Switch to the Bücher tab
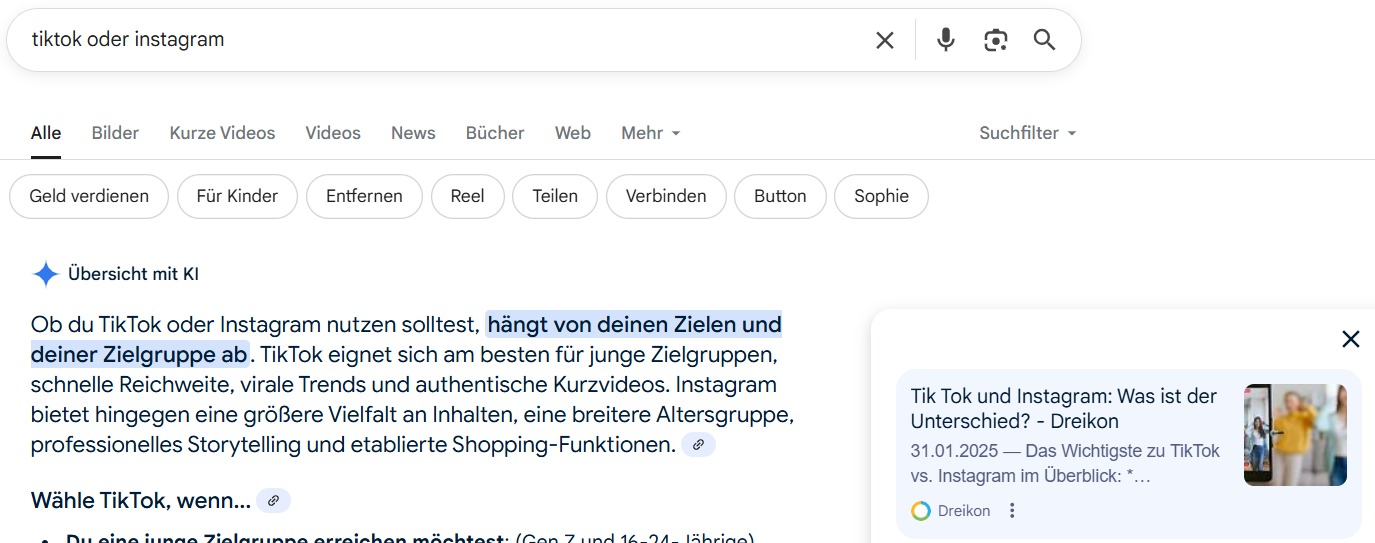 [495, 133]
